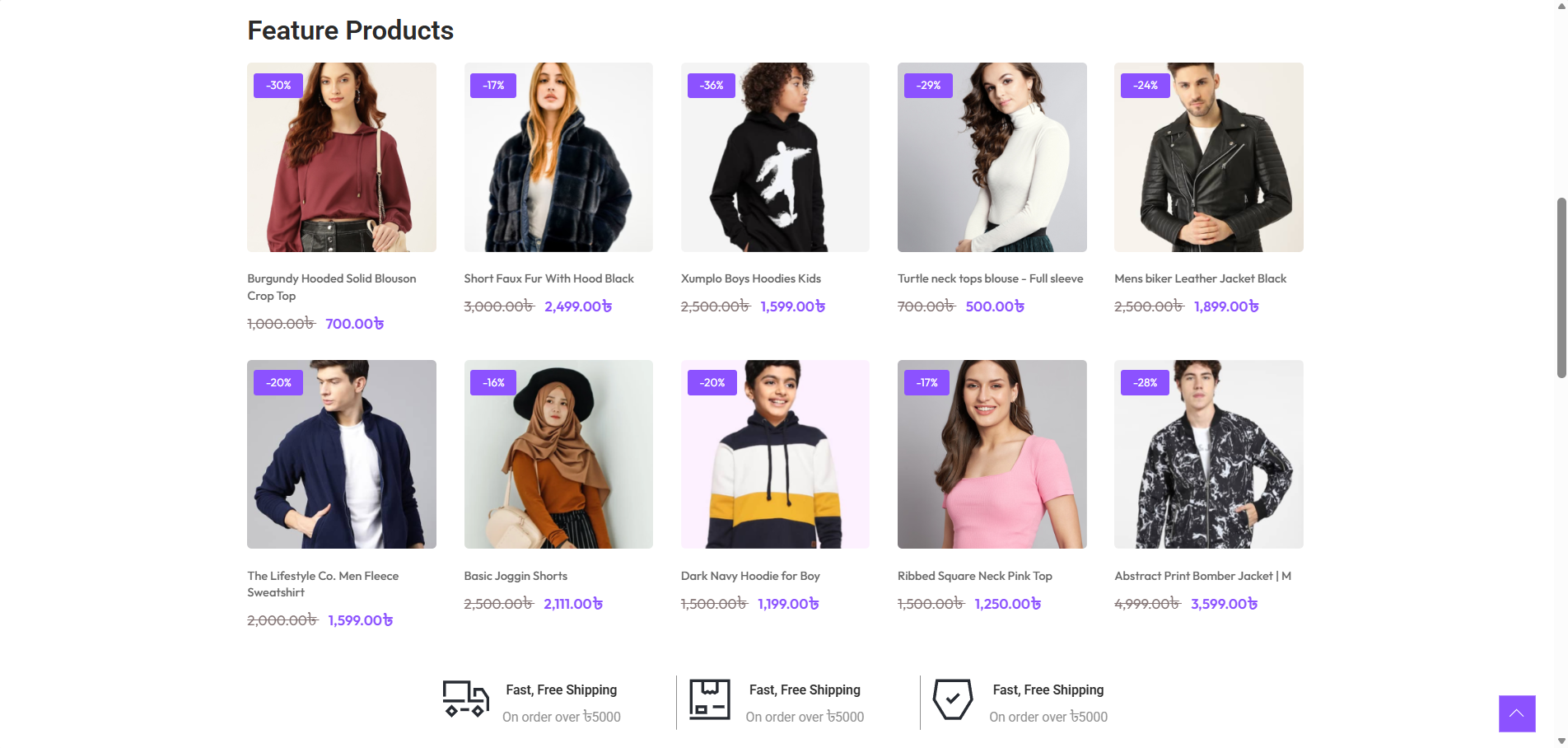Select the Dark Navy Hoodie product image
Image resolution: width=1568 pixels, height=748 pixels.
coord(775,455)
